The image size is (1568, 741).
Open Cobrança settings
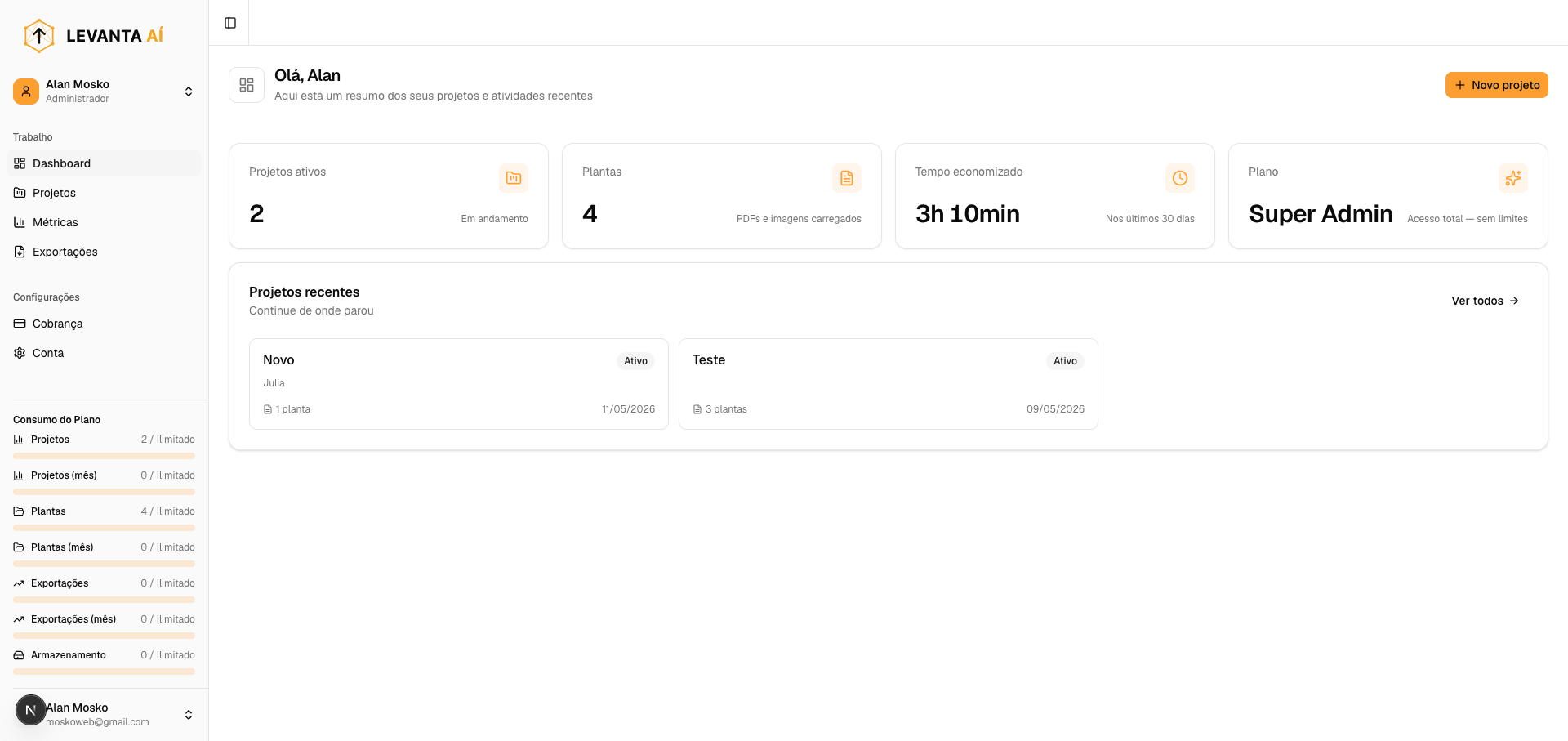104,324
